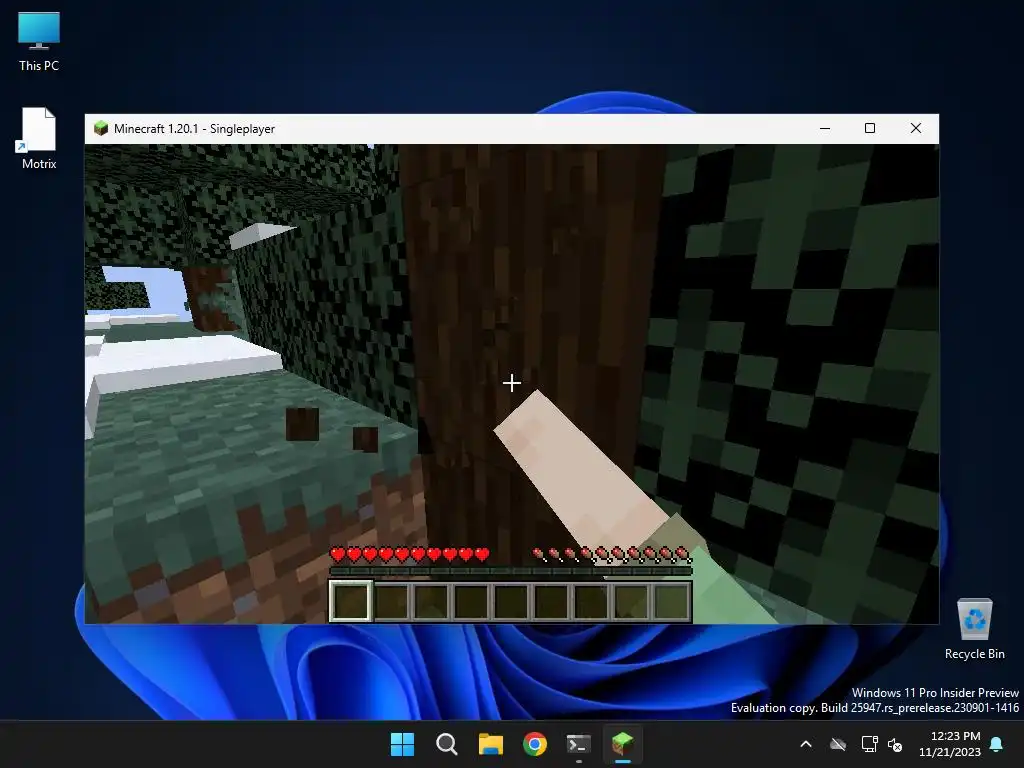Select the ninth last hotbar slot
The width and height of the screenshot is (1024, 768).
(671, 601)
